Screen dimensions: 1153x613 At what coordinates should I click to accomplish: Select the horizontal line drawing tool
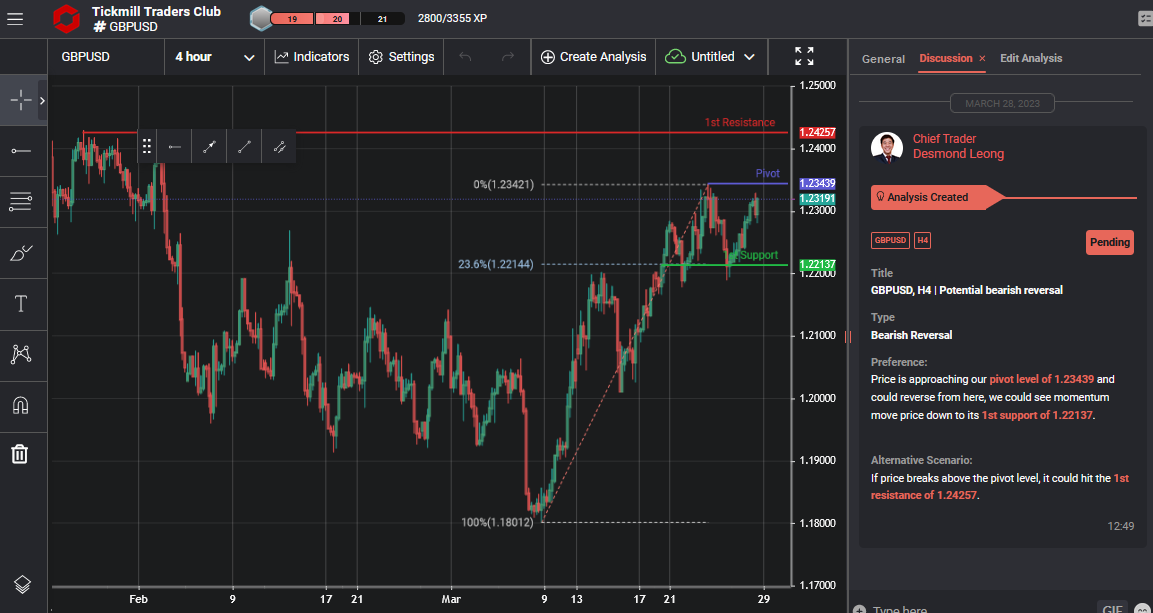pyautogui.click(x=21, y=151)
